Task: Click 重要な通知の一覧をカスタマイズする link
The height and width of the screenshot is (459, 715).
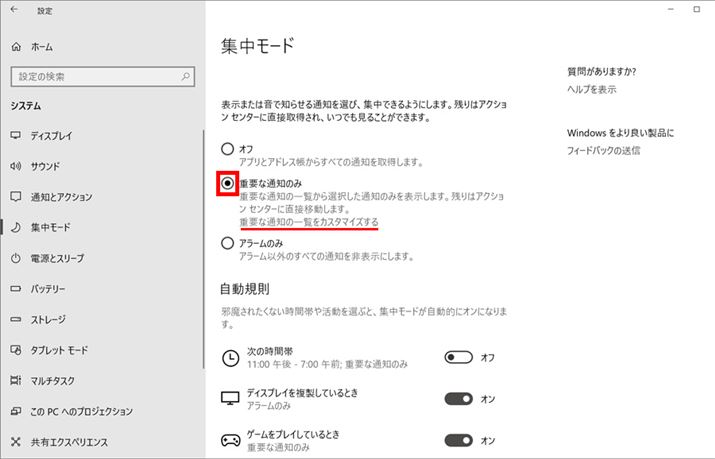Action: pyautogui.click(x=309, y=222)
